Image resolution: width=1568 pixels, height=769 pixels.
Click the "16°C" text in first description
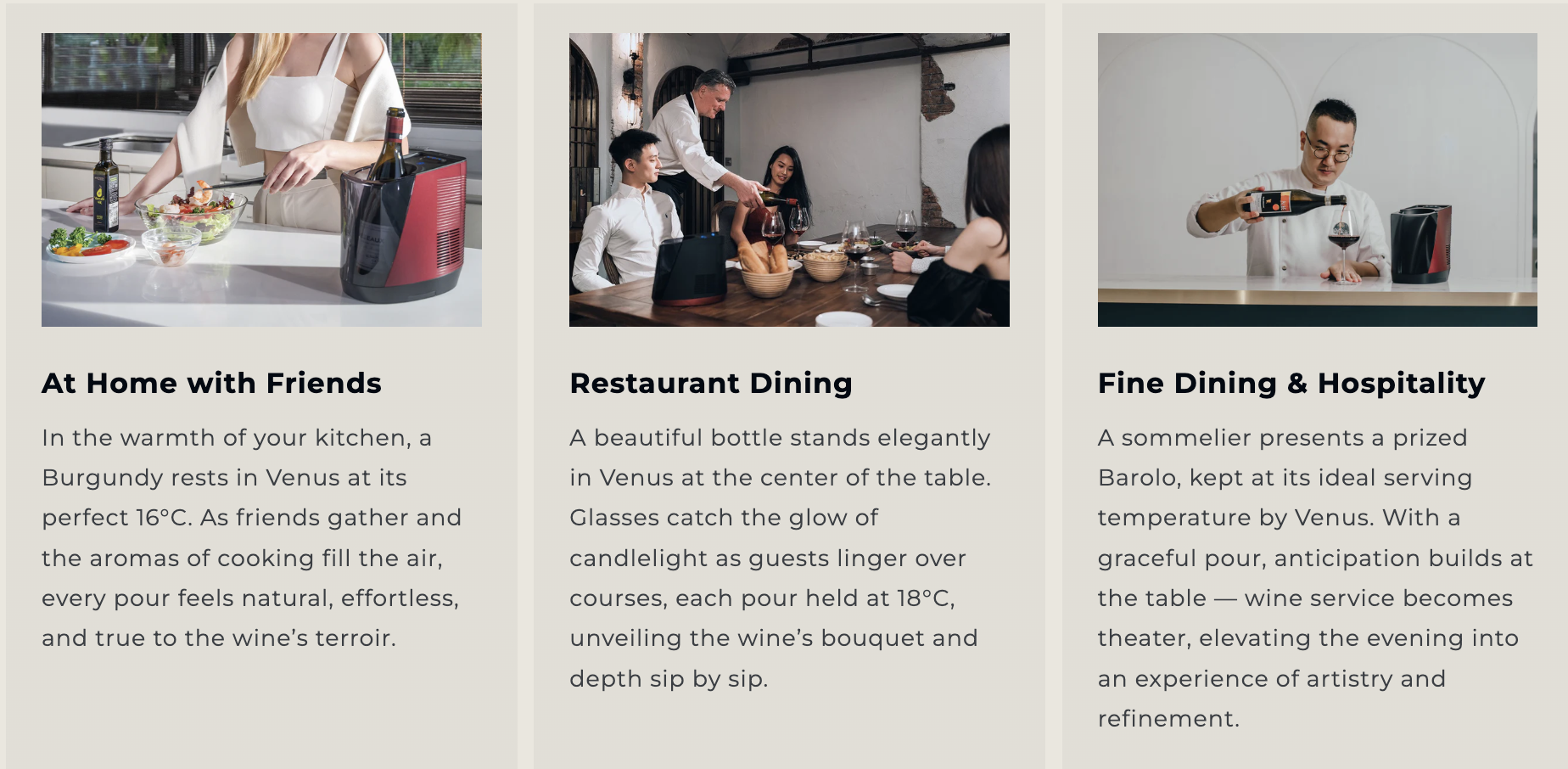[x=164, y=518]
